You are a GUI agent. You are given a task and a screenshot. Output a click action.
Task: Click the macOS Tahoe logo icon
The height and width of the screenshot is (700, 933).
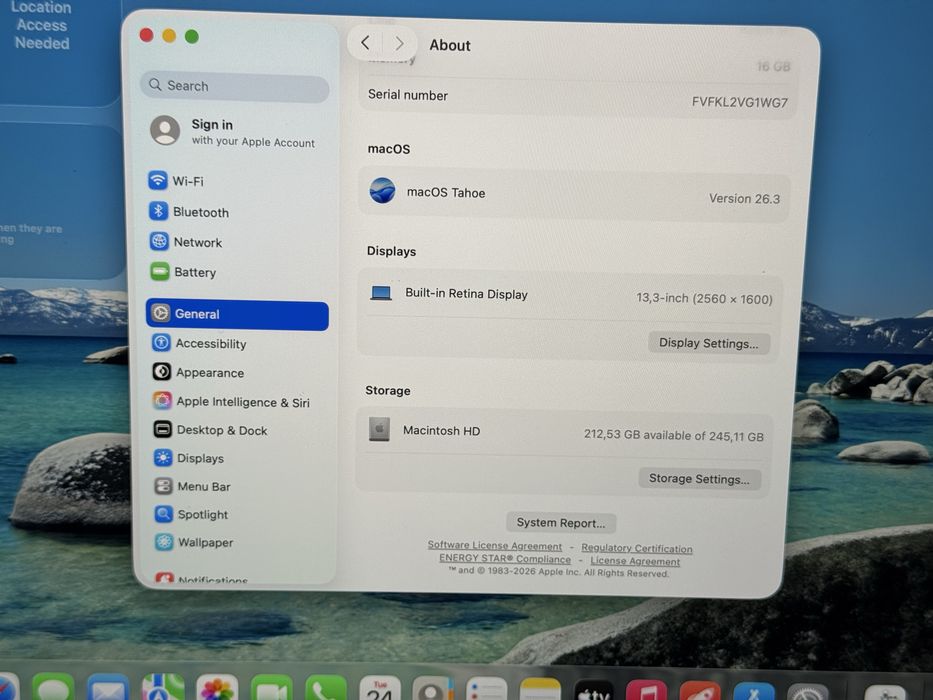(382, 190)
